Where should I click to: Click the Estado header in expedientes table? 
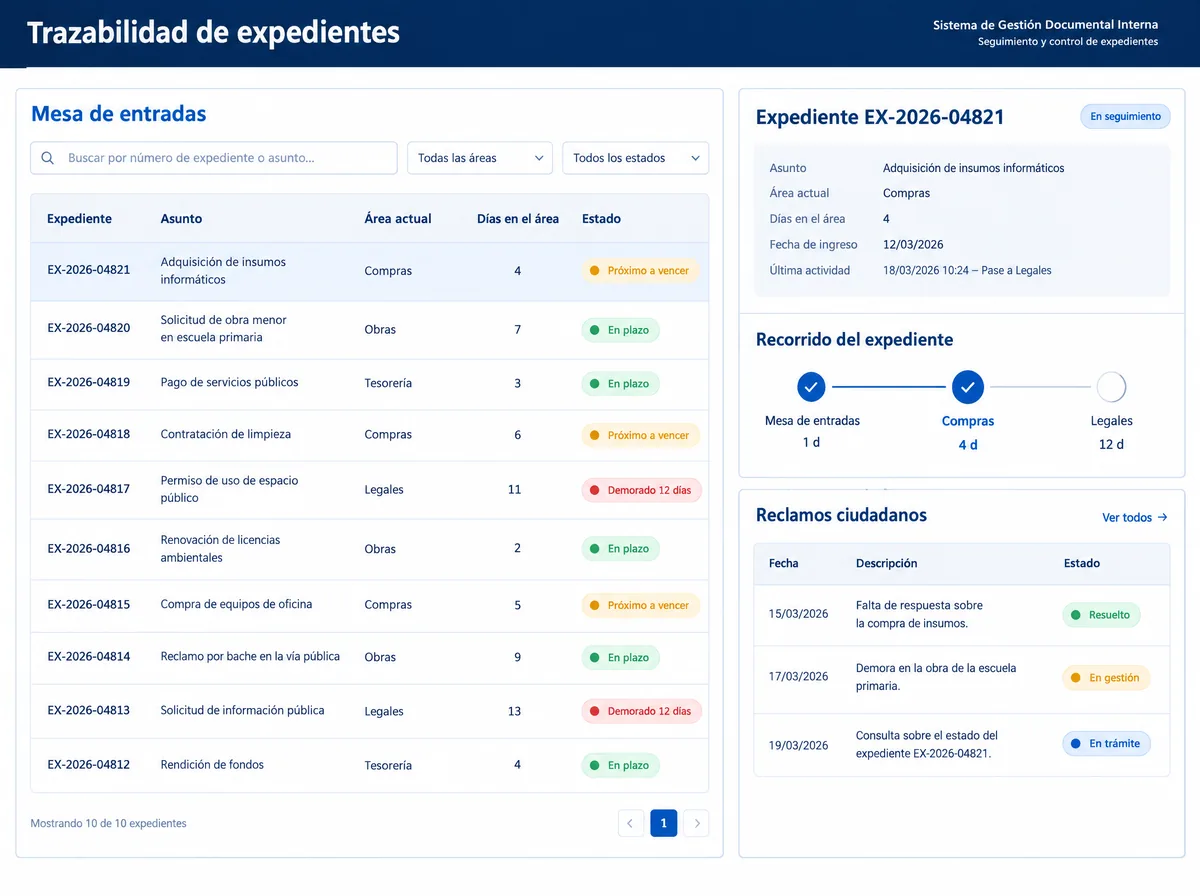[601, 219]
